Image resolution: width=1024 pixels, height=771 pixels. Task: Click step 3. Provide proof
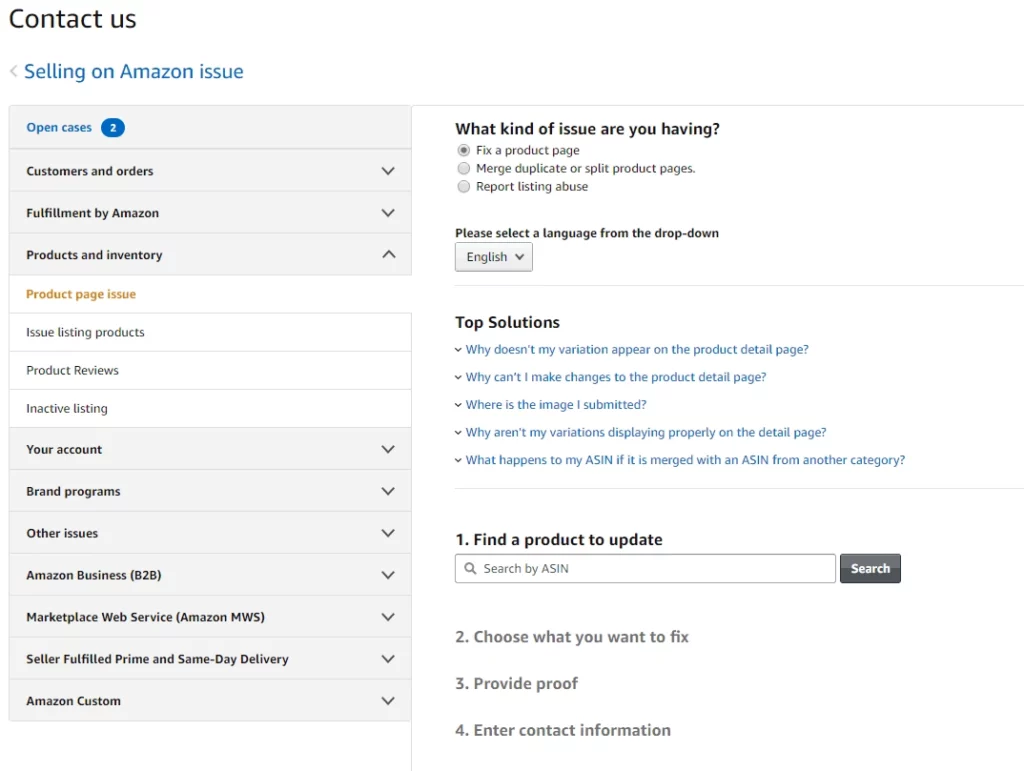click(517, 684)
